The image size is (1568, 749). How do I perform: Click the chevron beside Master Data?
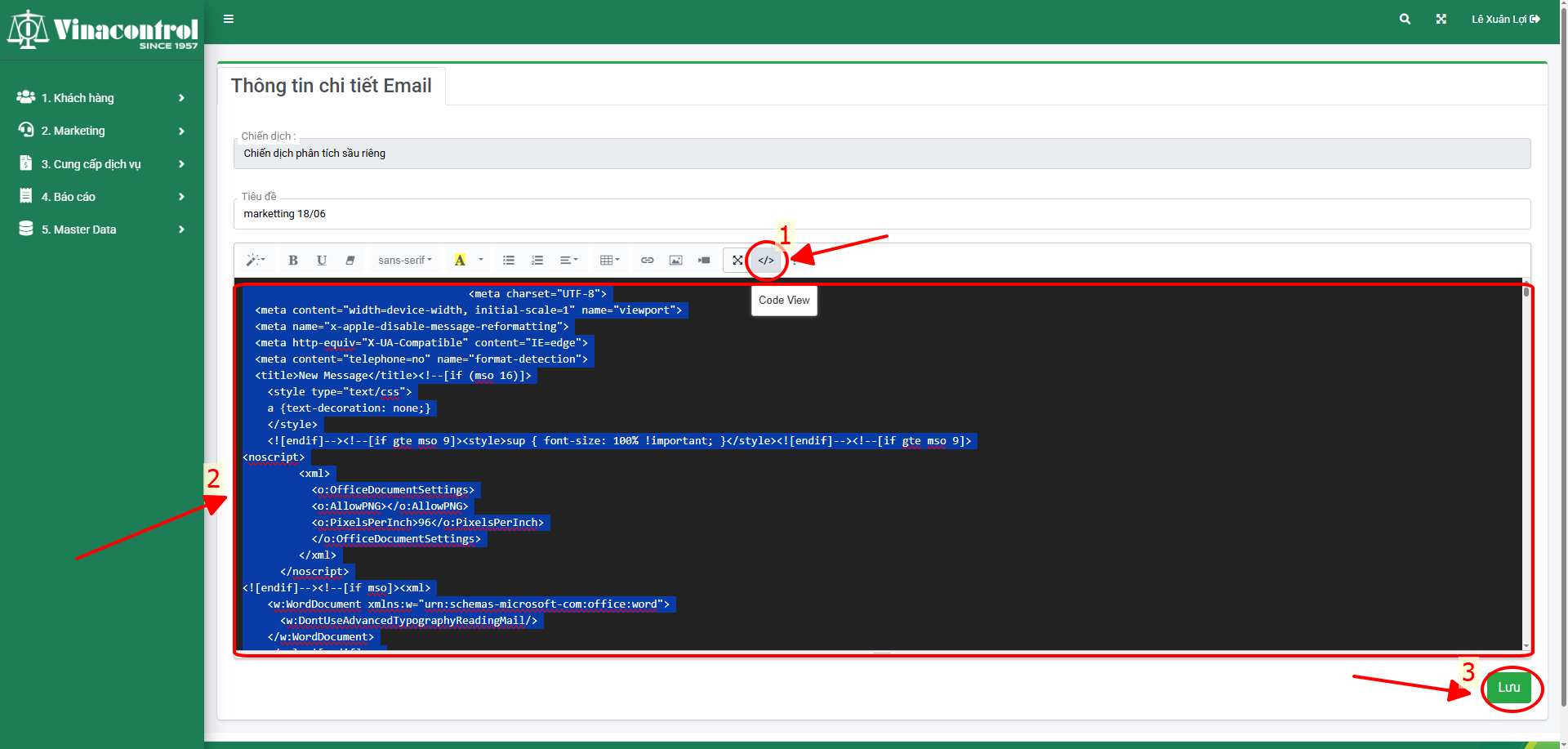coord(181,230)
